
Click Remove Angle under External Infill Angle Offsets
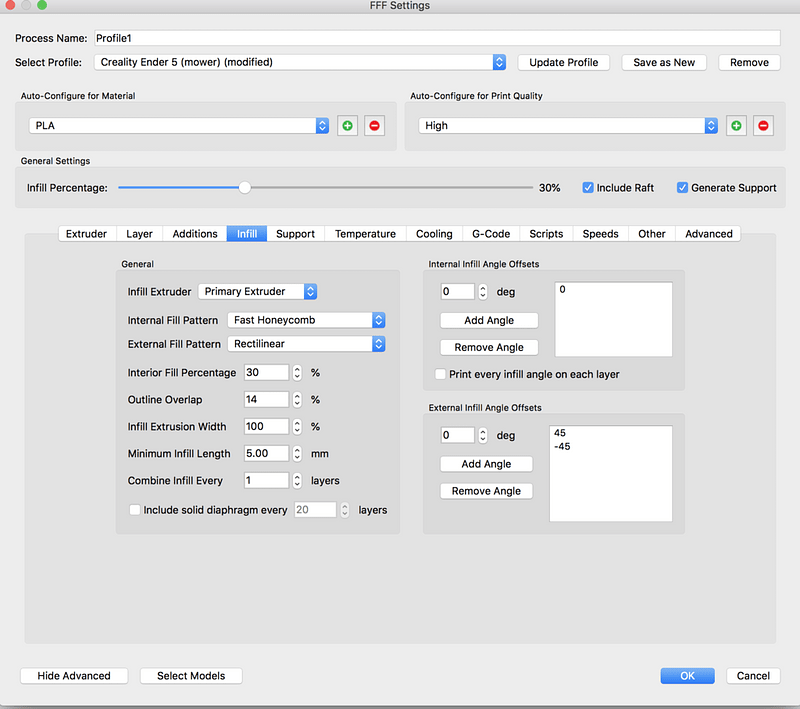pos(486,491)
